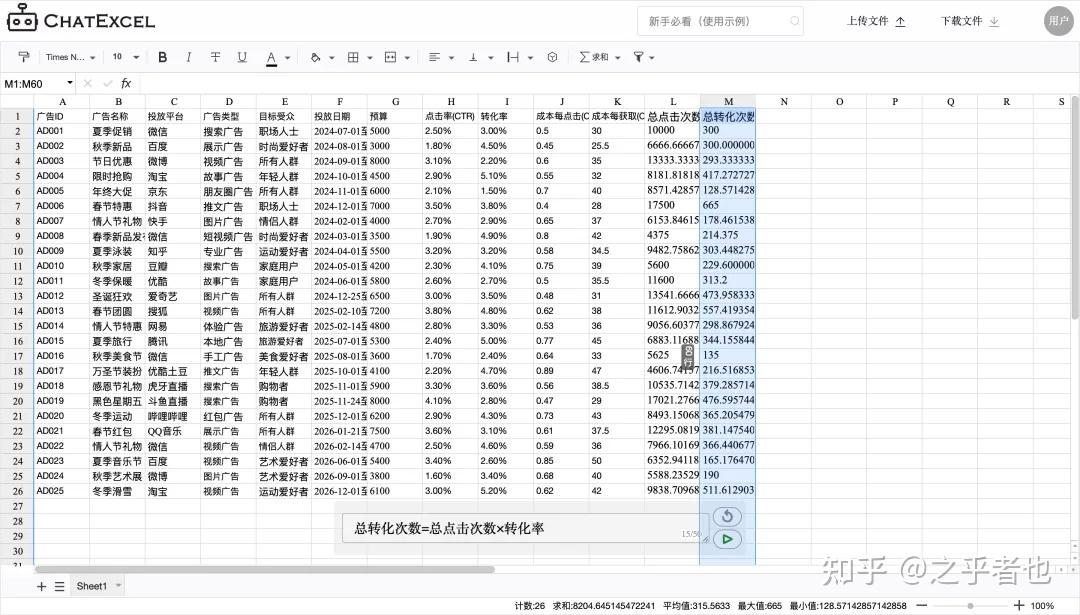Run the query with the green play icon

pos(728,538)
